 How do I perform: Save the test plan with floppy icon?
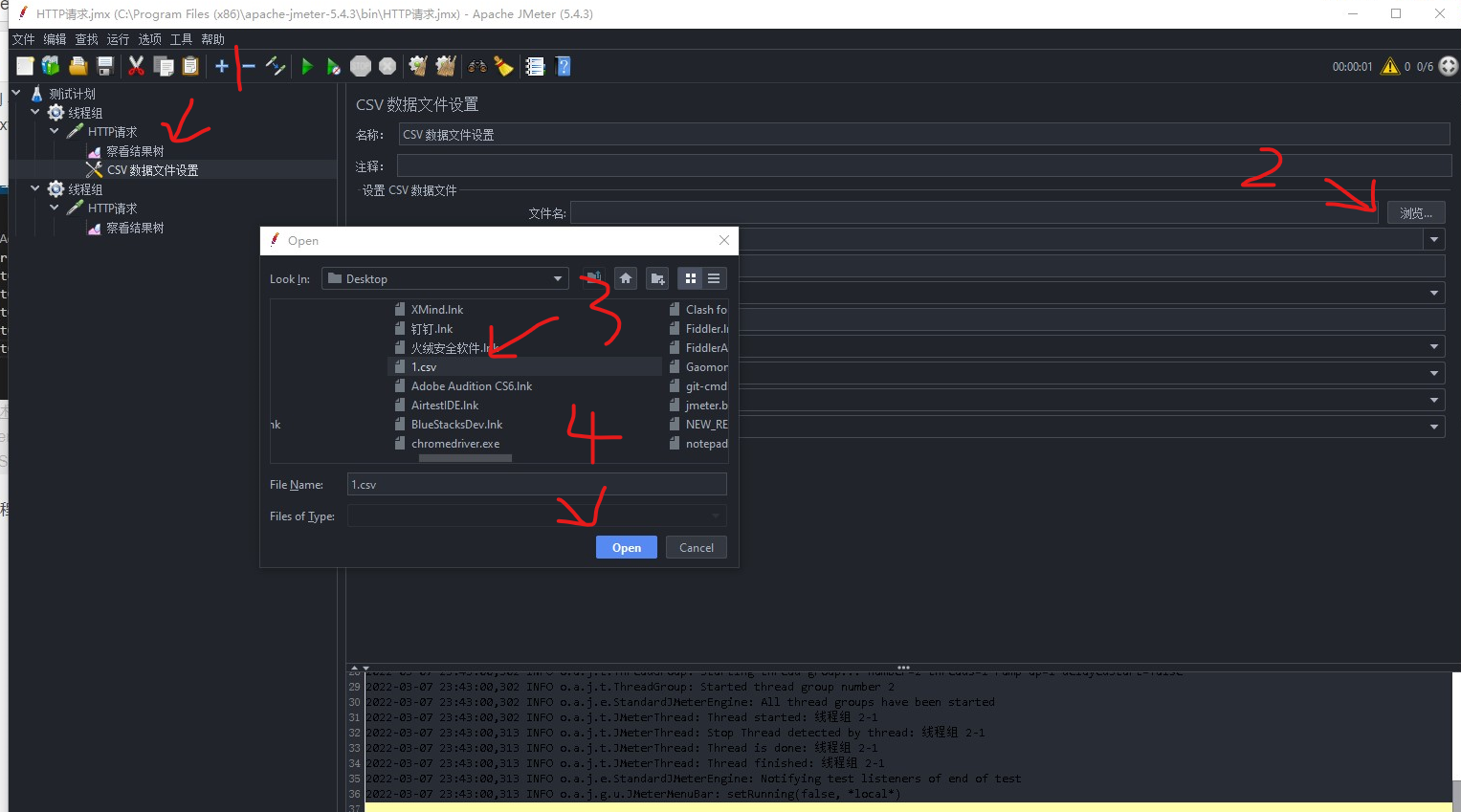[x=105, y=66]
